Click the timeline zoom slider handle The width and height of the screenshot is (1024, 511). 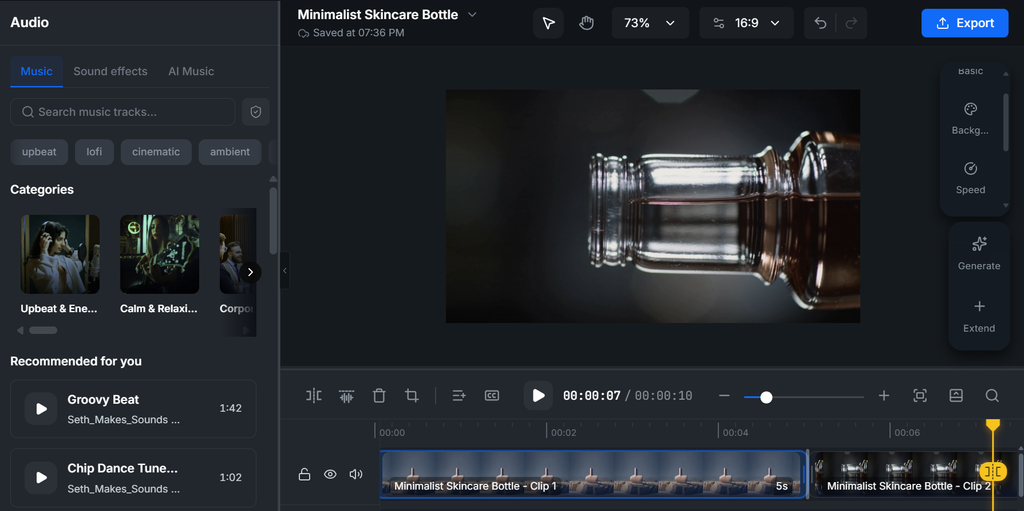(x=766, y=397)
